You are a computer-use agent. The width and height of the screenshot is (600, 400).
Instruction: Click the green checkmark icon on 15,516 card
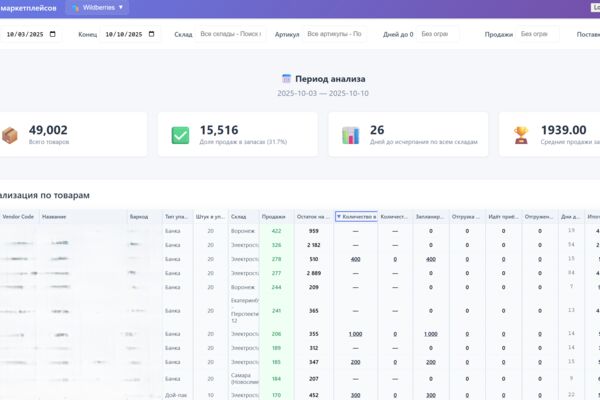[x=180, y=136]
